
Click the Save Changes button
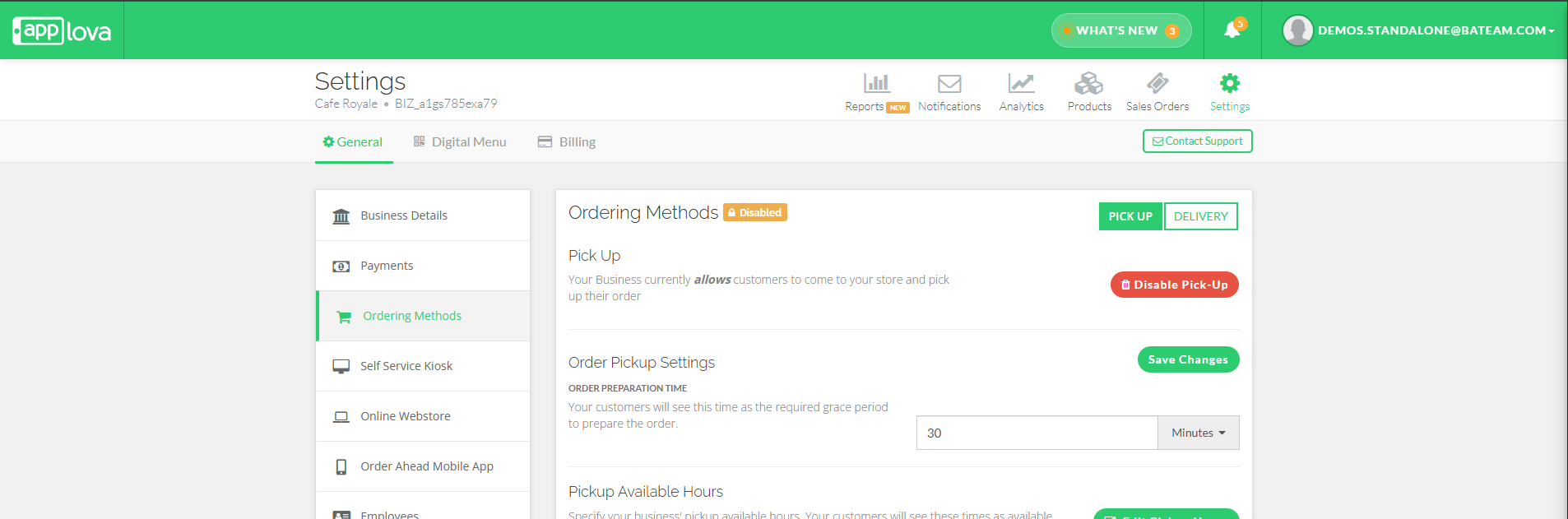coord(1189,359)
